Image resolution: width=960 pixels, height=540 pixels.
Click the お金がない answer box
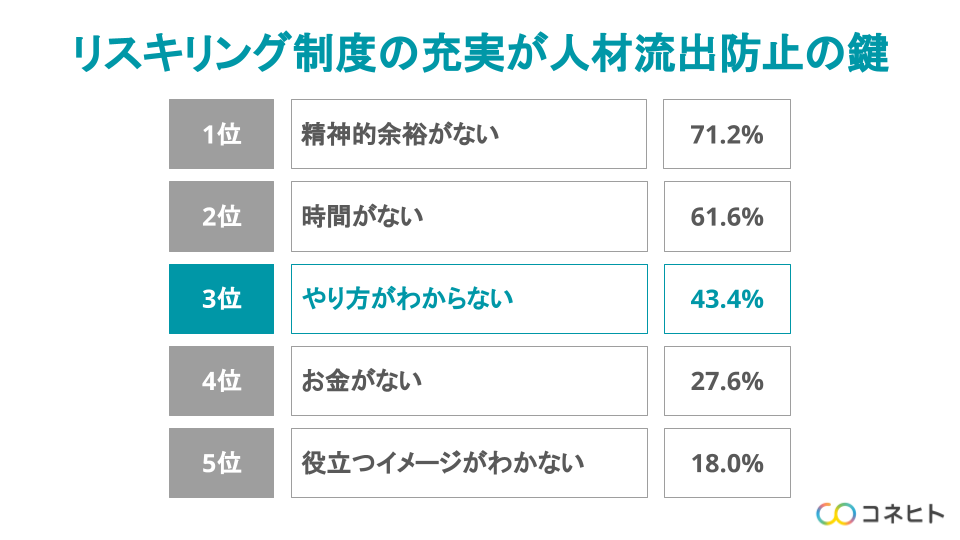coord(468,381)
